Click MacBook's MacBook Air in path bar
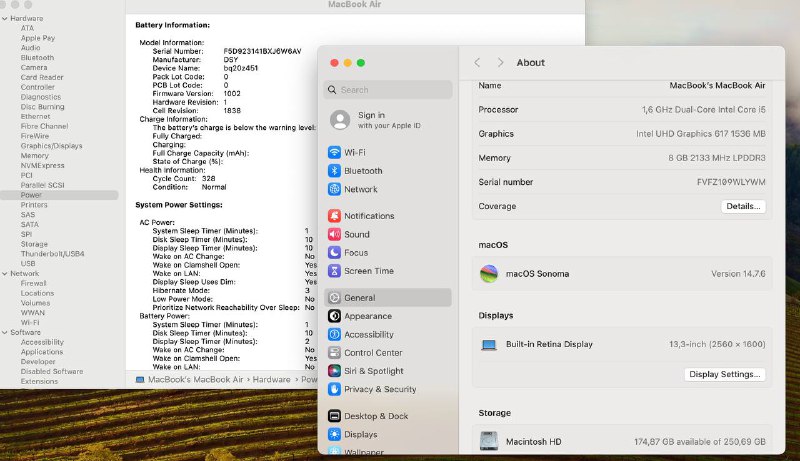The width and height of the screenshot is (800, 461). pyautogui.click(x=195, y=379)
